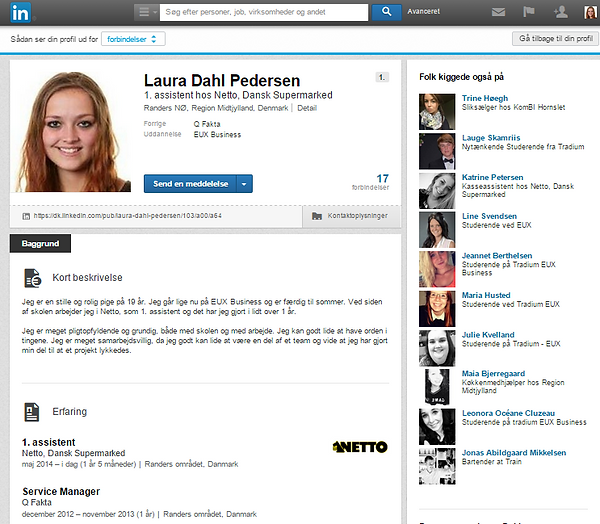Click Line Svendsen's photo thumbnail
Viewport: 600px width, 524px height.
437,230
